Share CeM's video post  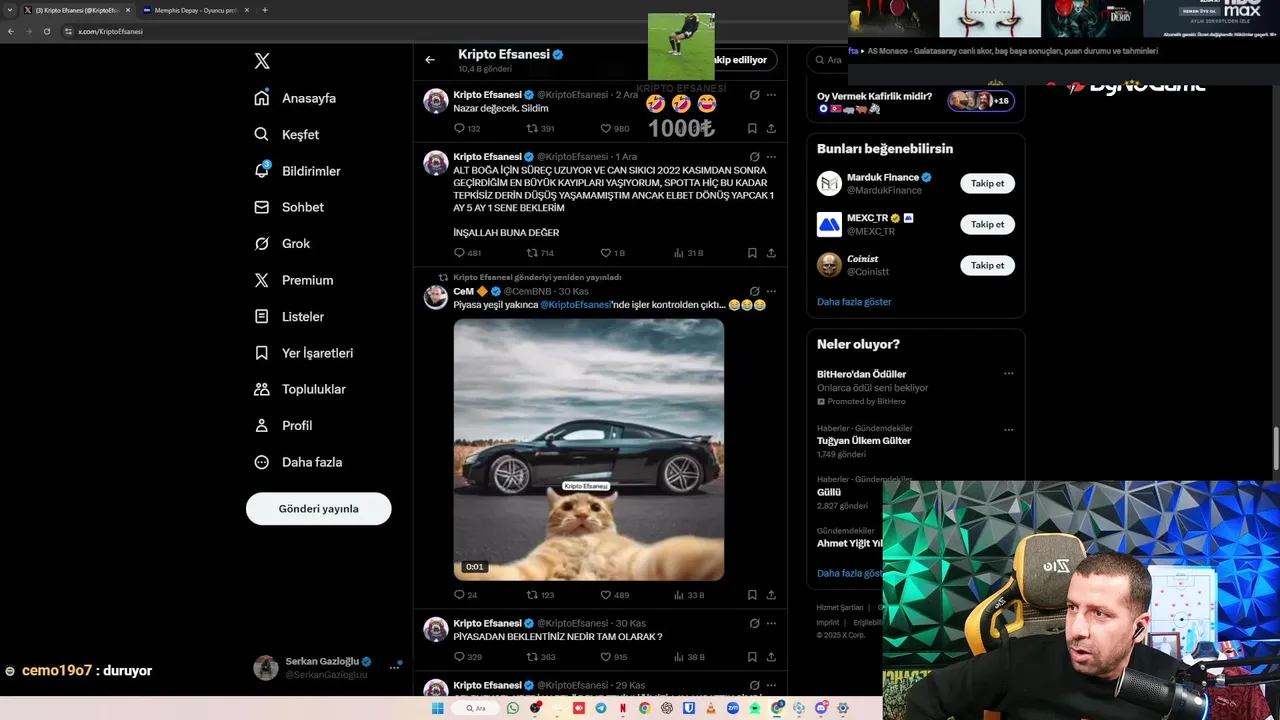(x=771, y=594)
